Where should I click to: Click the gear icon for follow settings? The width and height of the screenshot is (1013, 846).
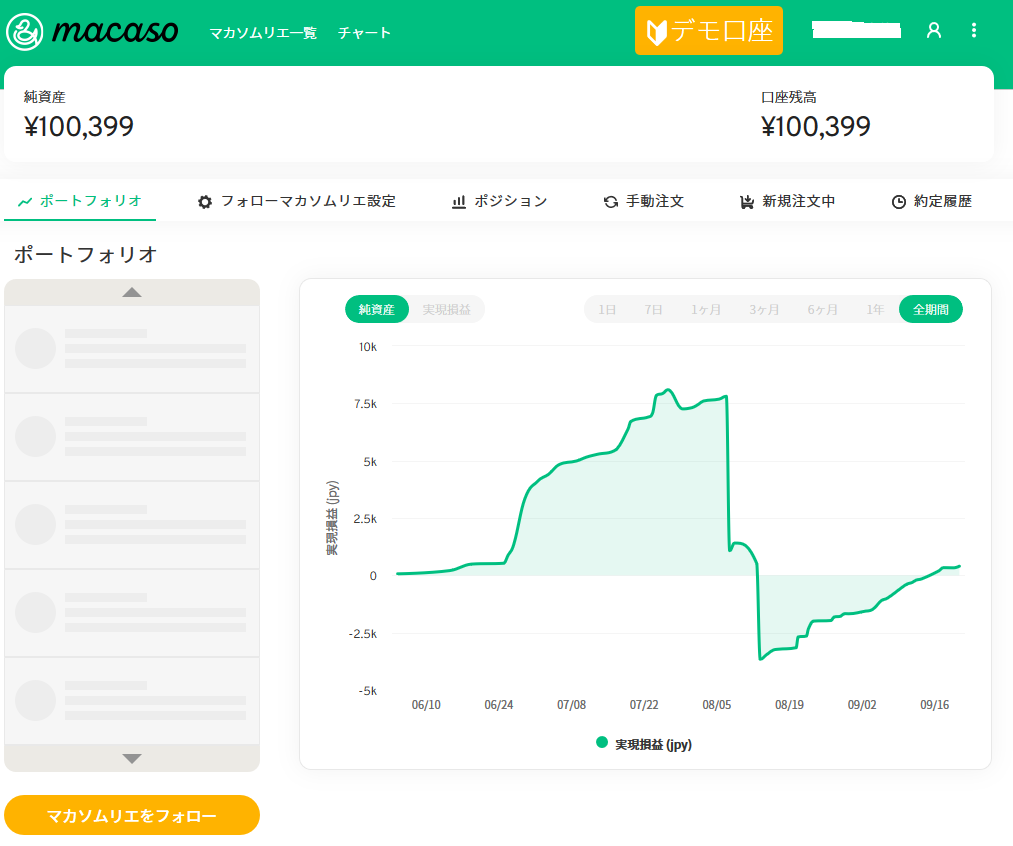(x=205, y=202)
